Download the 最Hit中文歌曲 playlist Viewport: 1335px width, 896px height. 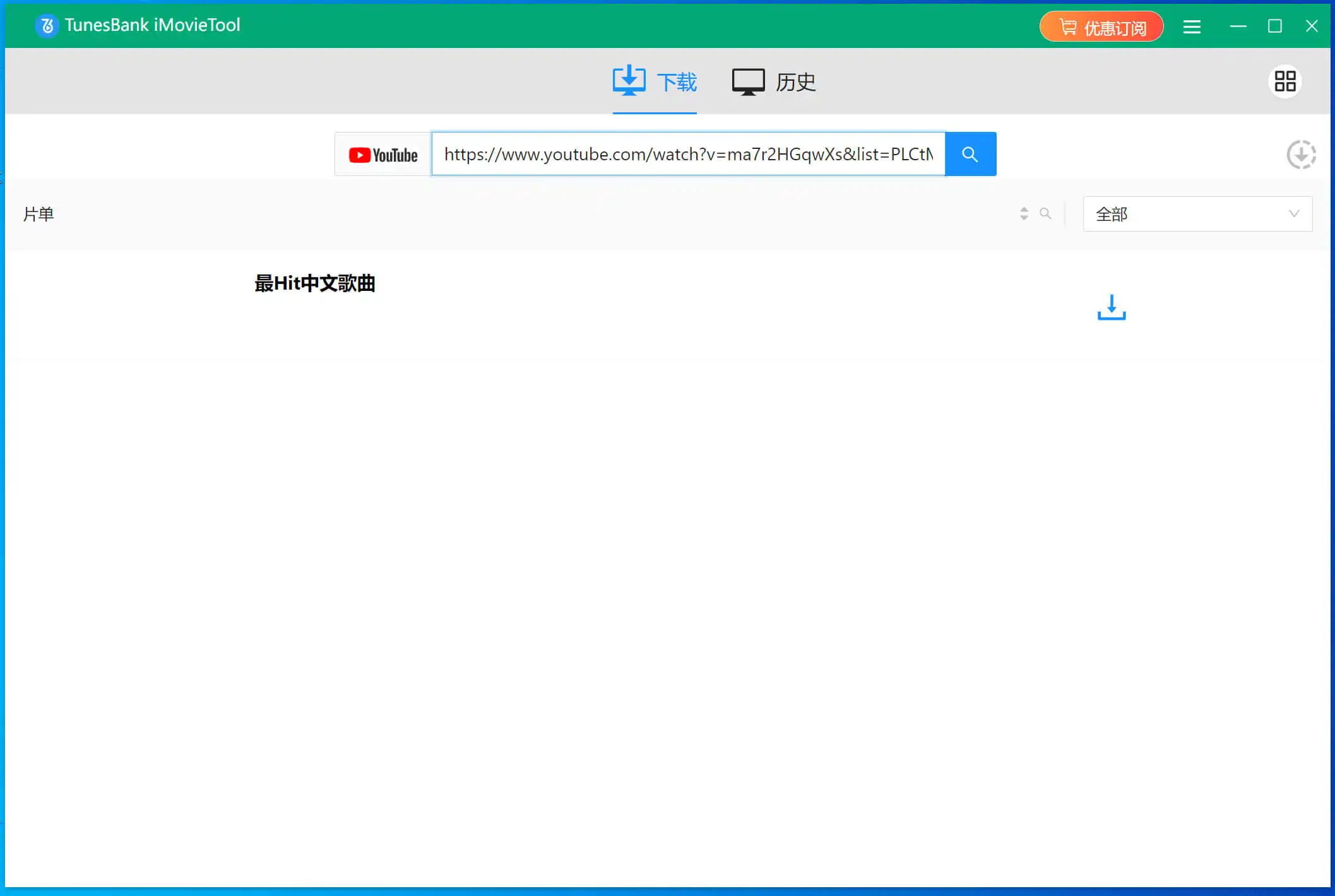[x=1111, y=307]
